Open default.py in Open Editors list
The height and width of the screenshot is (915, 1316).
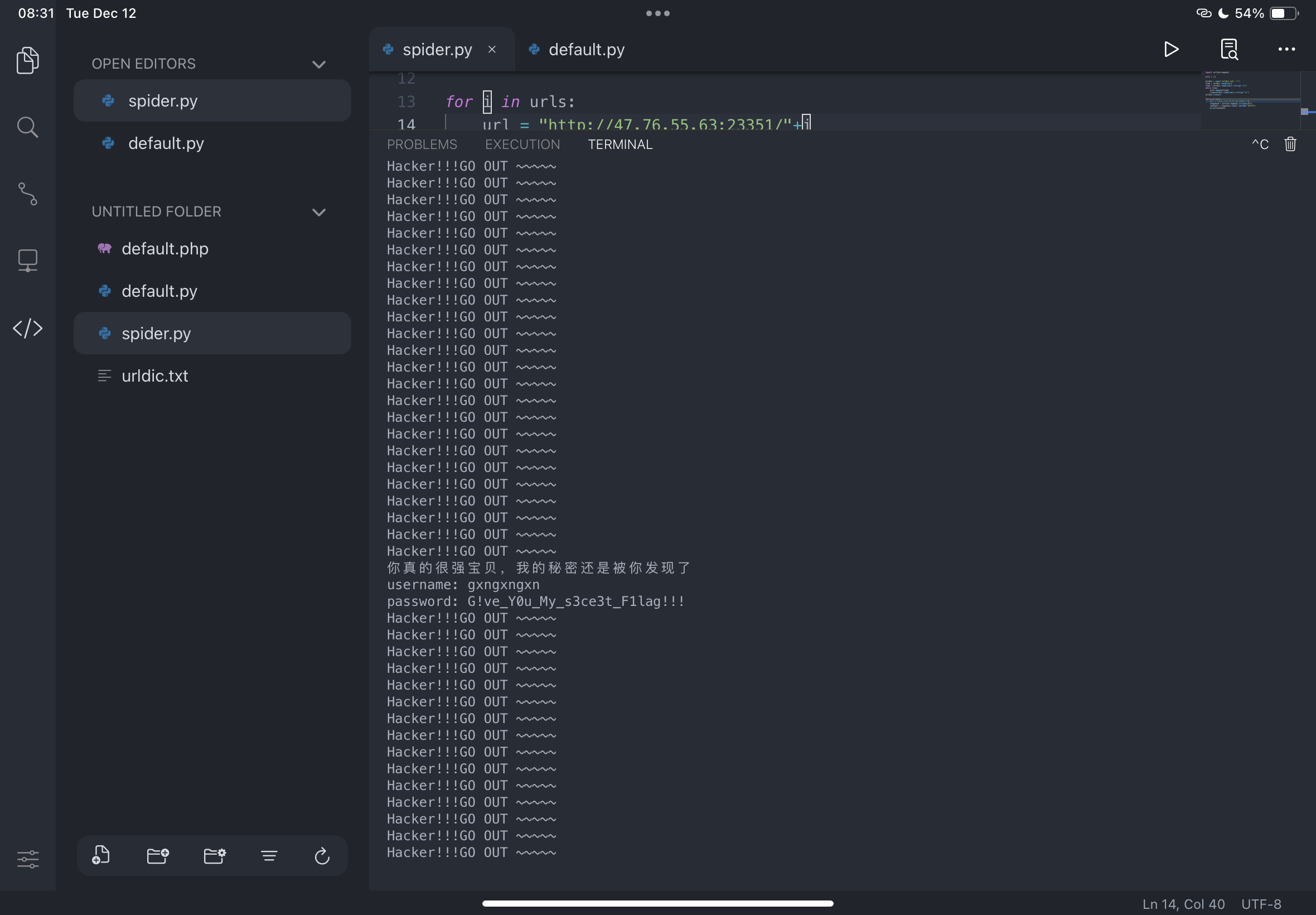(x=212, y=143)
